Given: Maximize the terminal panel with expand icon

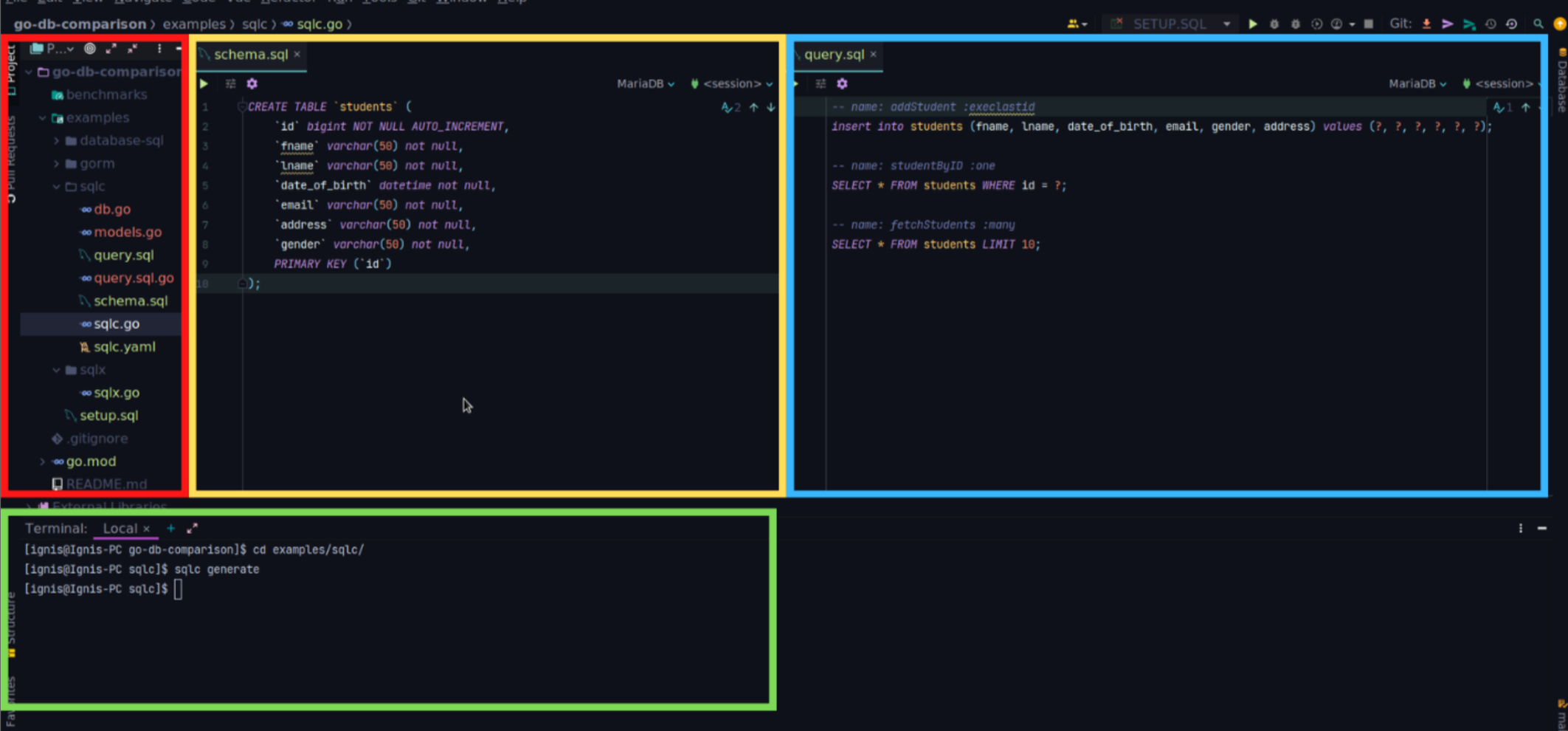Looking at the screenshot, I should click(x=193, y=528).
